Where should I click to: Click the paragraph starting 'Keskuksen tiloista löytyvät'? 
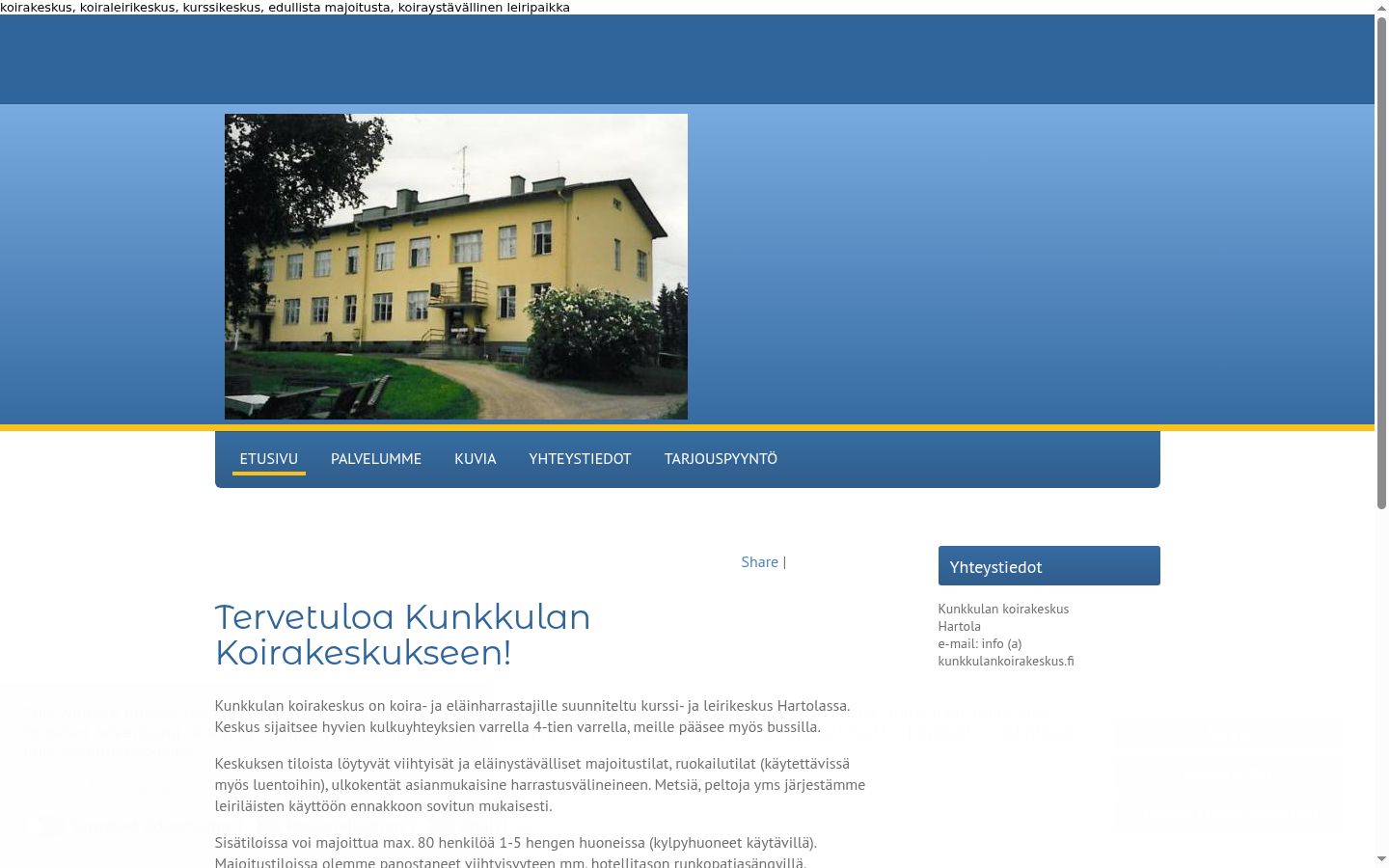(540, 785)
